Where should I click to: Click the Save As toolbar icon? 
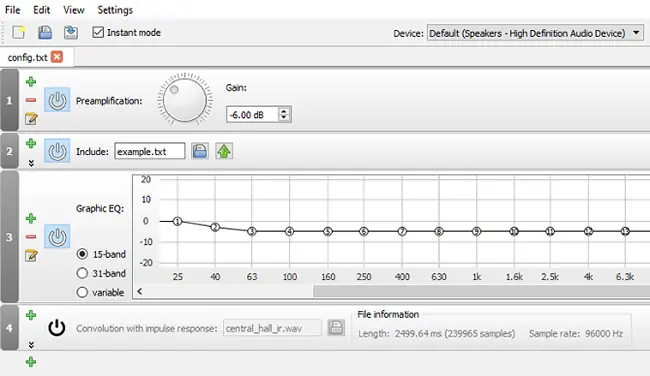71,32
